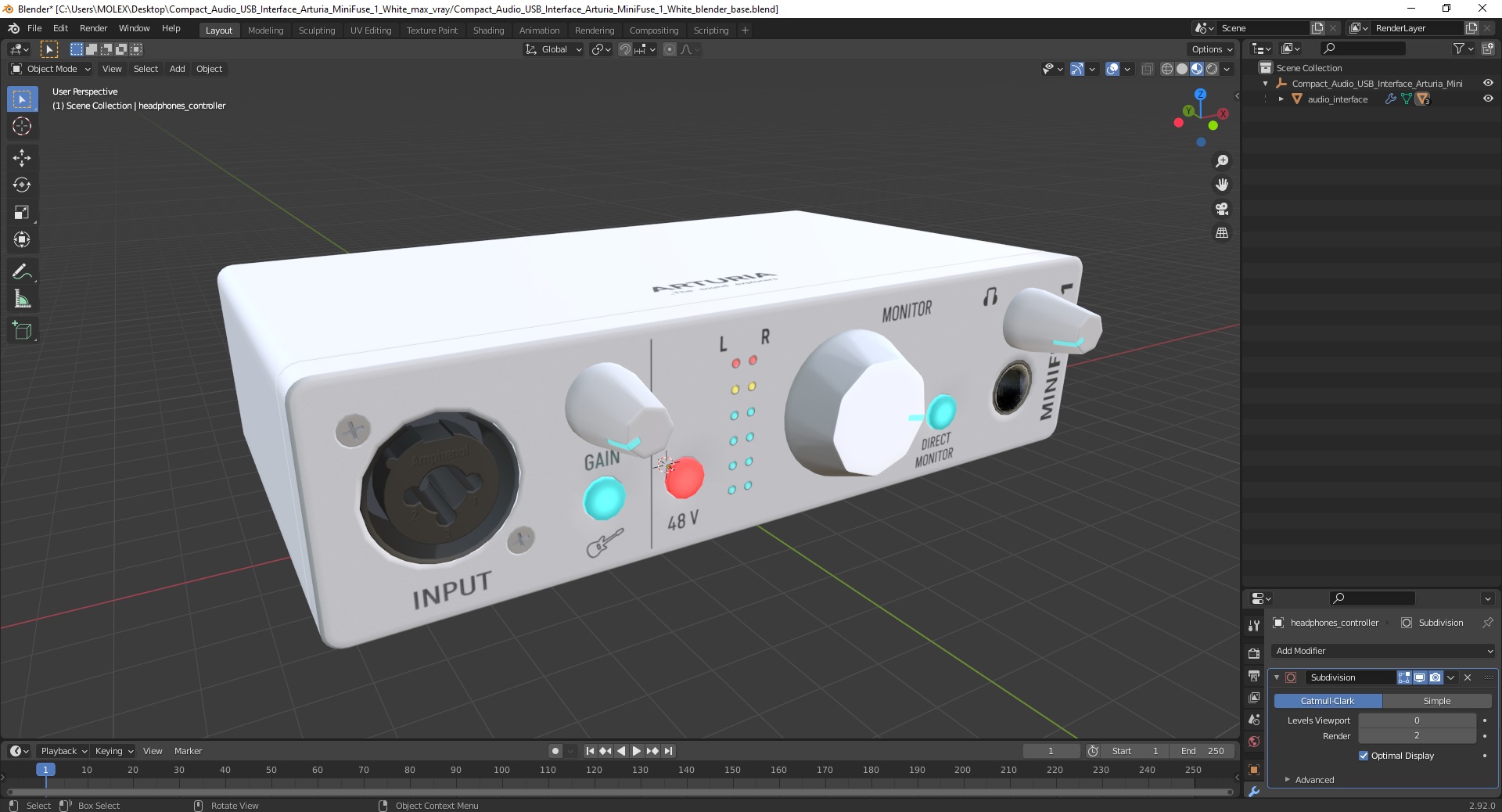This screenshot has height=812, width=1502.
Task: Select Simple subdivision type
Action: coord(1437,701)
